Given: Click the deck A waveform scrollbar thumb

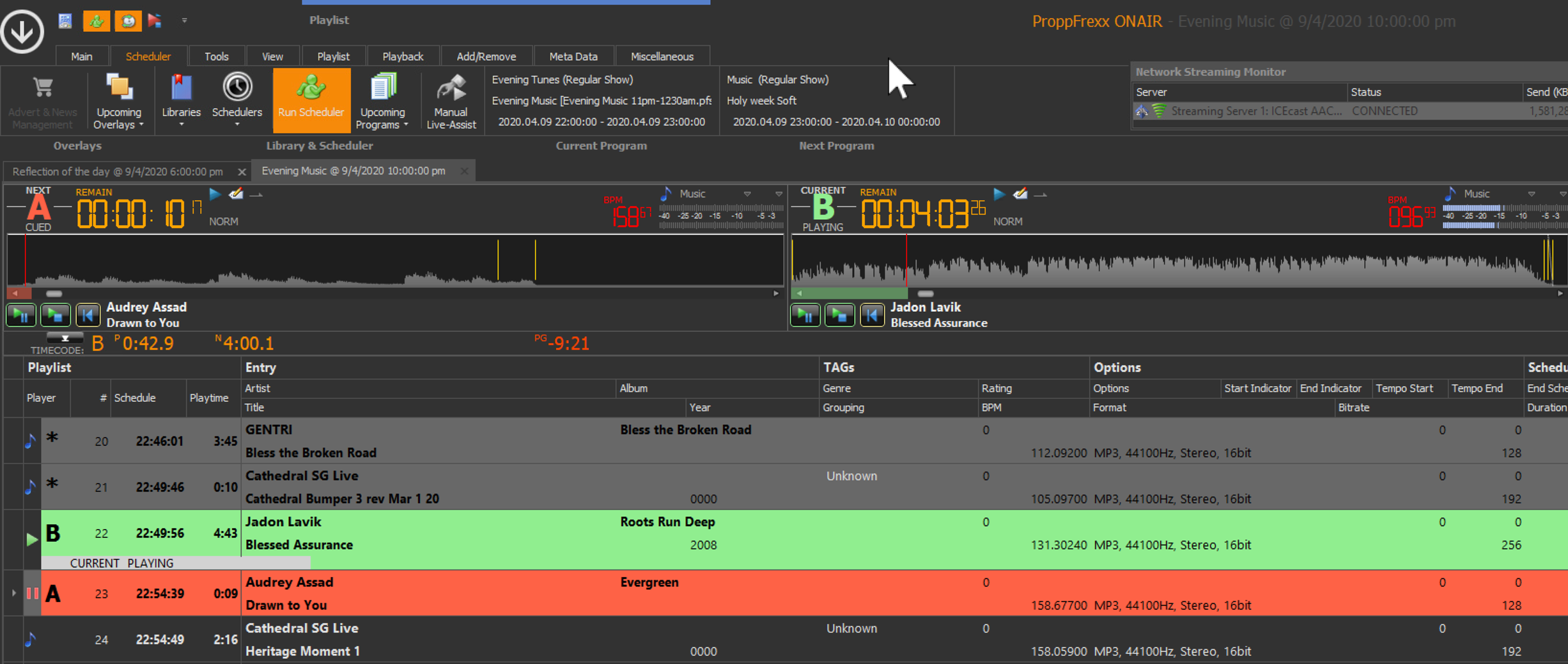Looking at the screenshot, I should 54,293.
